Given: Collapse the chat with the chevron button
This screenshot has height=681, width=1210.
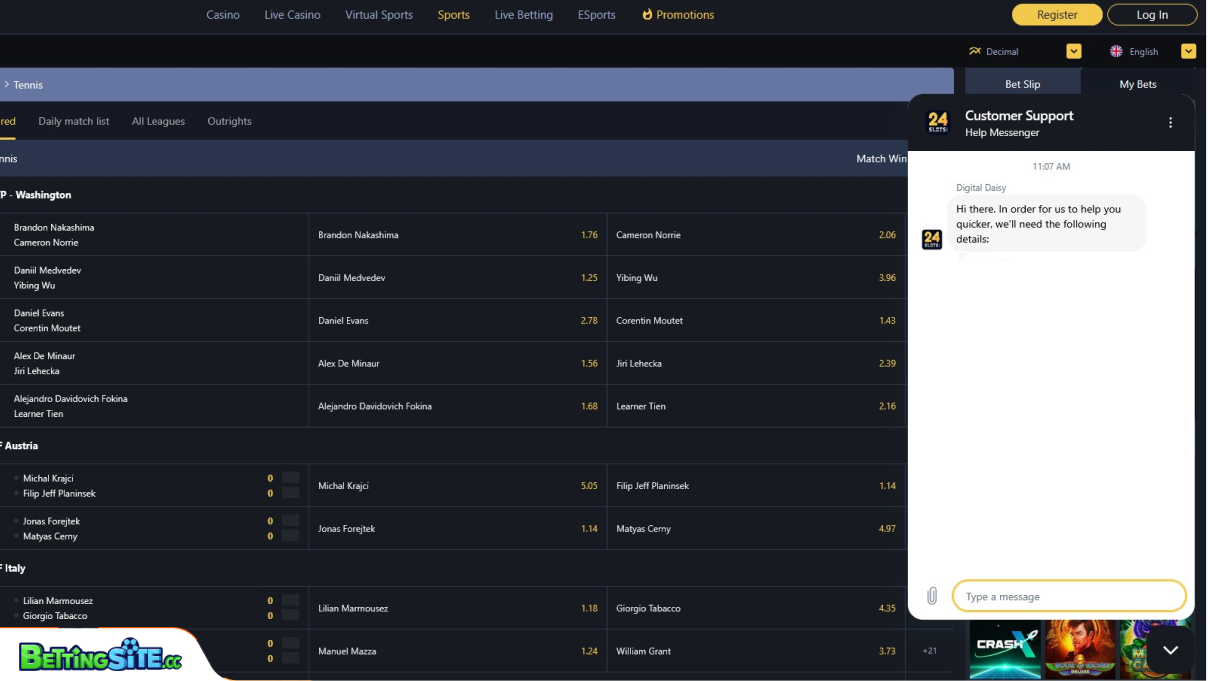Looking at the screenshot, I should (x=1170, y=649).
